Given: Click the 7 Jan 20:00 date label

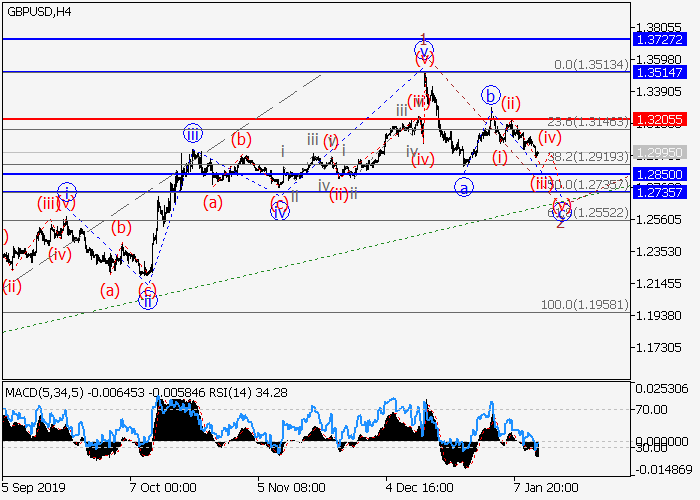Looking at the screenshot, I should [x=546, y=488].
